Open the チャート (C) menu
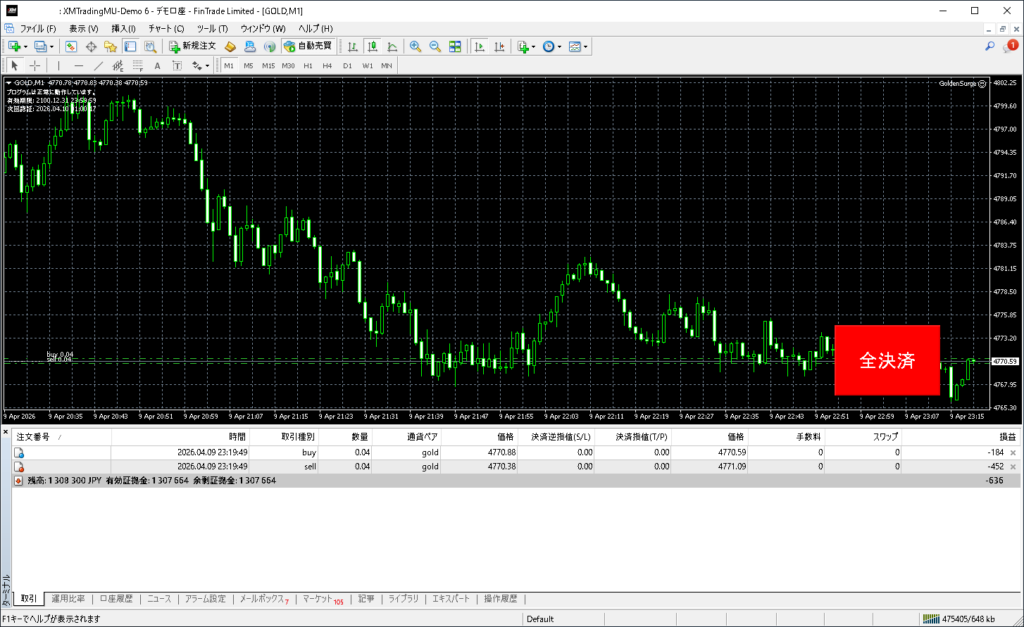The image size is (1024, 627). [x=166, y=28]
